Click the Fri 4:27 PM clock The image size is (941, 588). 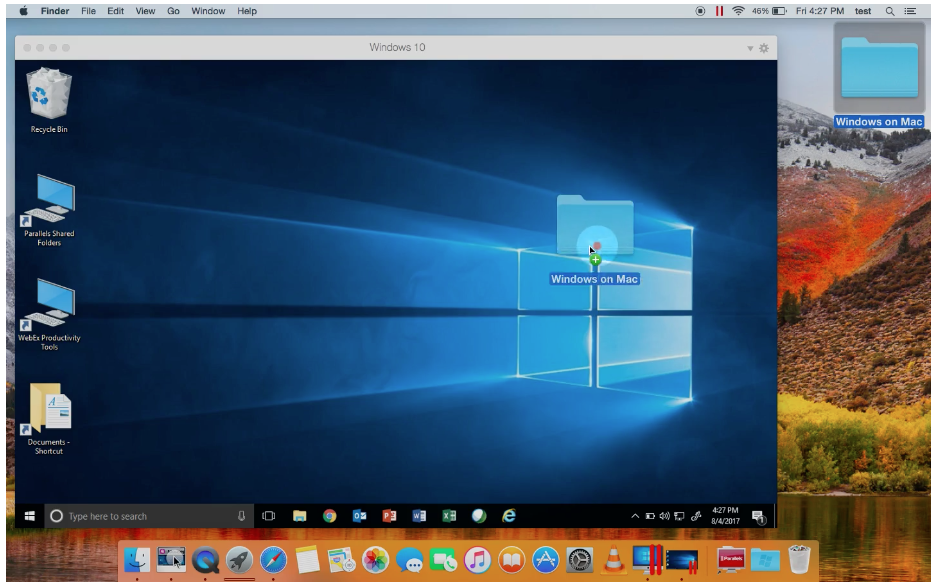coord(820,11)
